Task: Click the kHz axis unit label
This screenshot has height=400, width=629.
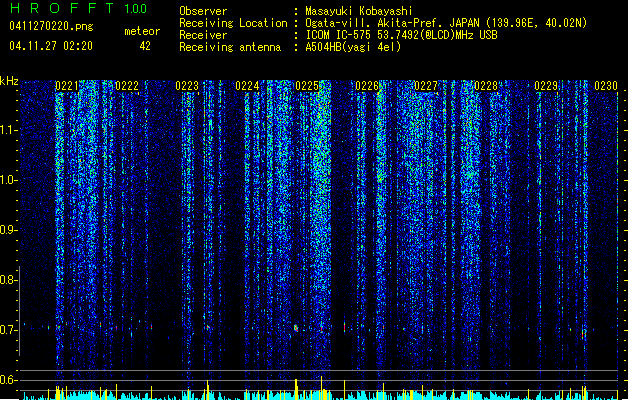Action: (x=9, y=81)
